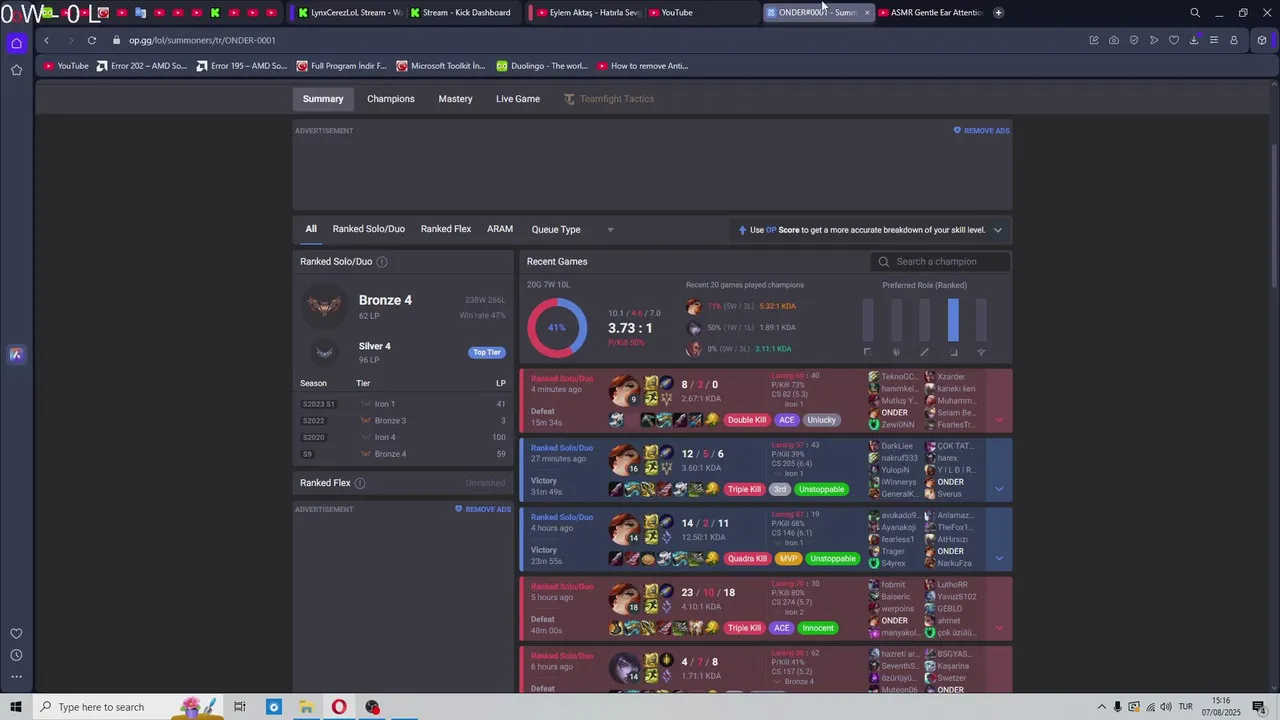Image resolution: width=1280 pixels, height=720 pixels.
Task: Click info icon next to Ranked Flex
Action: (360, 483)
